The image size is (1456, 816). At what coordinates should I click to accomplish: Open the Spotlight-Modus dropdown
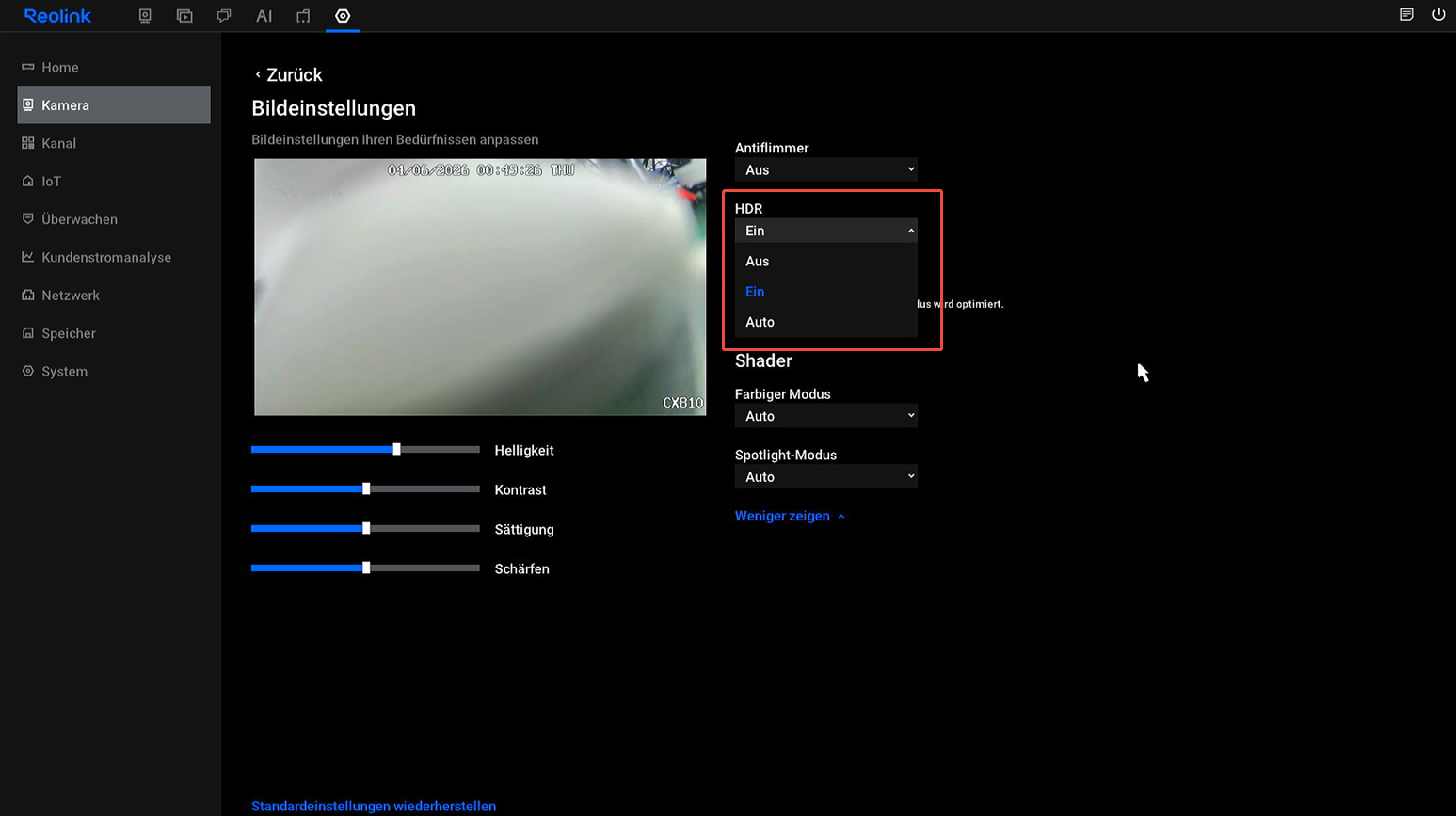pos(825,477)
